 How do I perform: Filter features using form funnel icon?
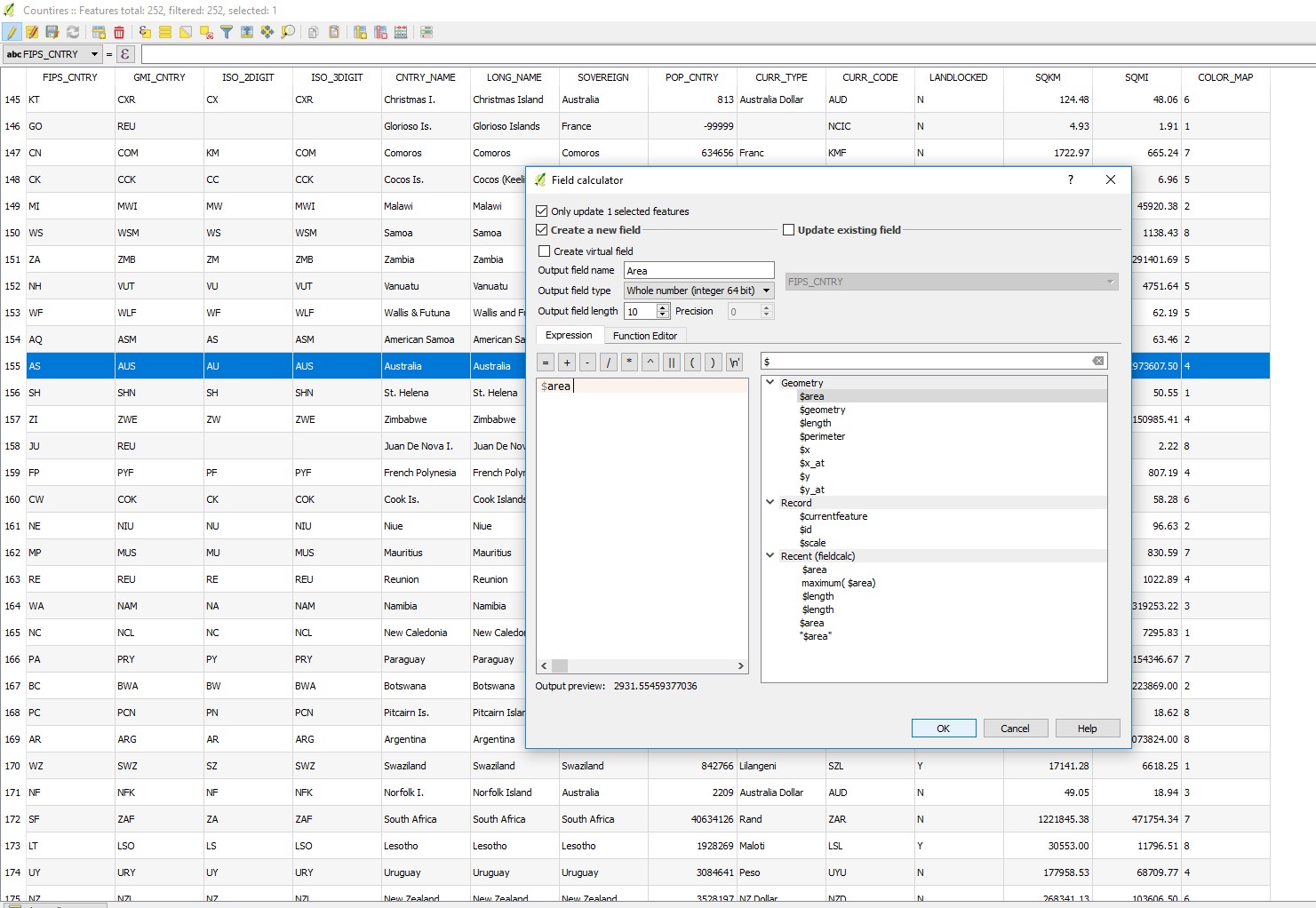tap(227, 32)
